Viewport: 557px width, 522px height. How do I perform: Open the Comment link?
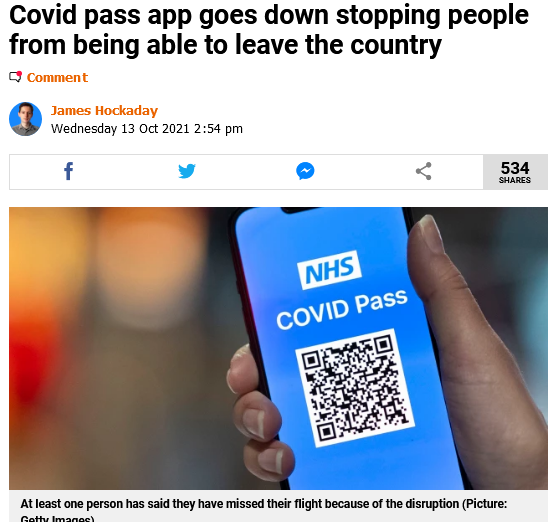[57, 77]
